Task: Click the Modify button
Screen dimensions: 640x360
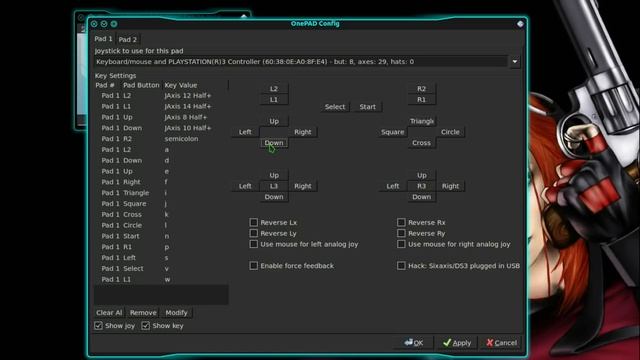Action: tap(176, 313)
